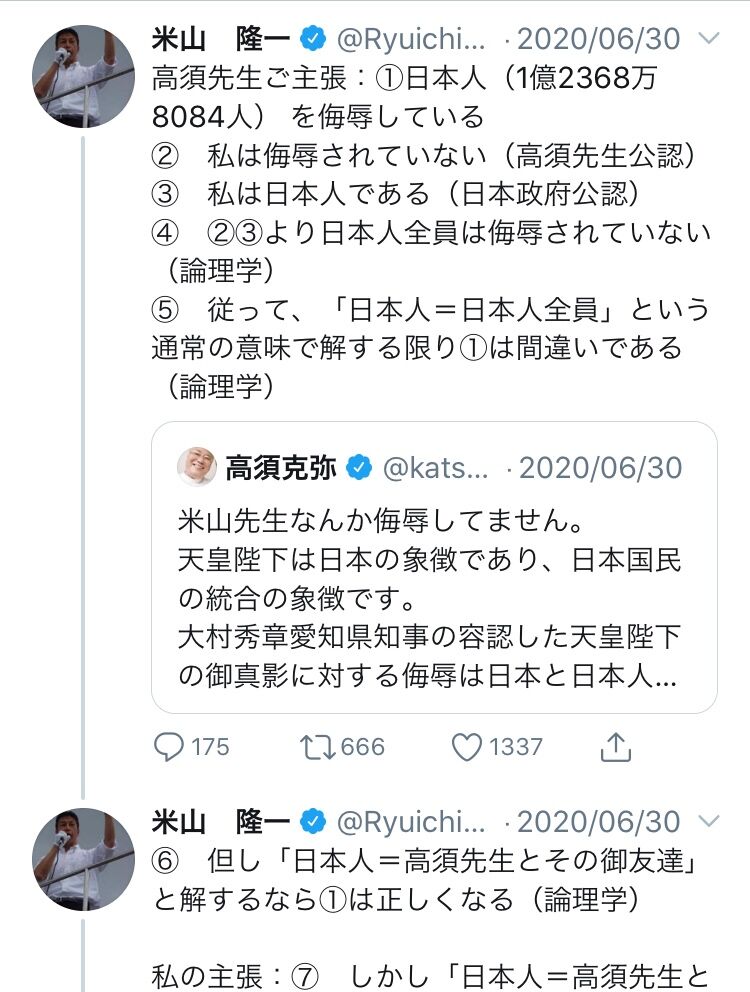750x992 pixels.
Task: Like the tweet with 1337 hearts
Action: coord(465,746)
